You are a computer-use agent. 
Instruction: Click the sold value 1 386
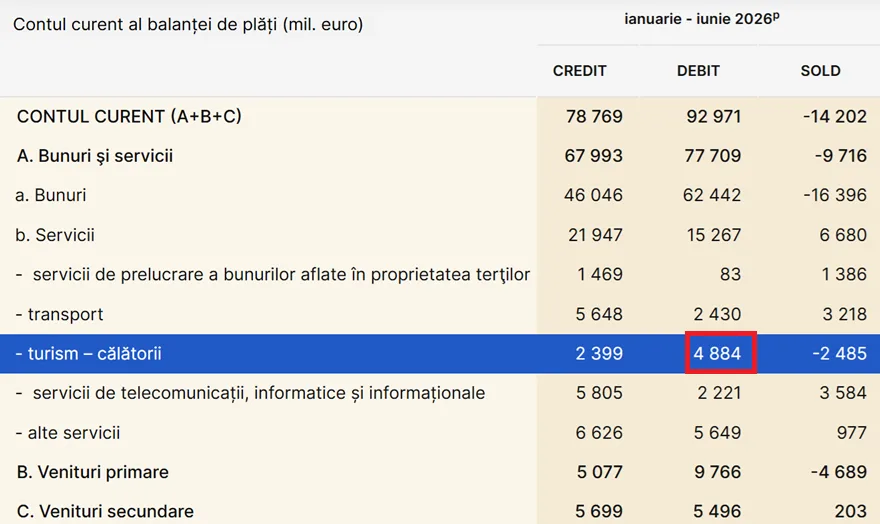point(844,274)
